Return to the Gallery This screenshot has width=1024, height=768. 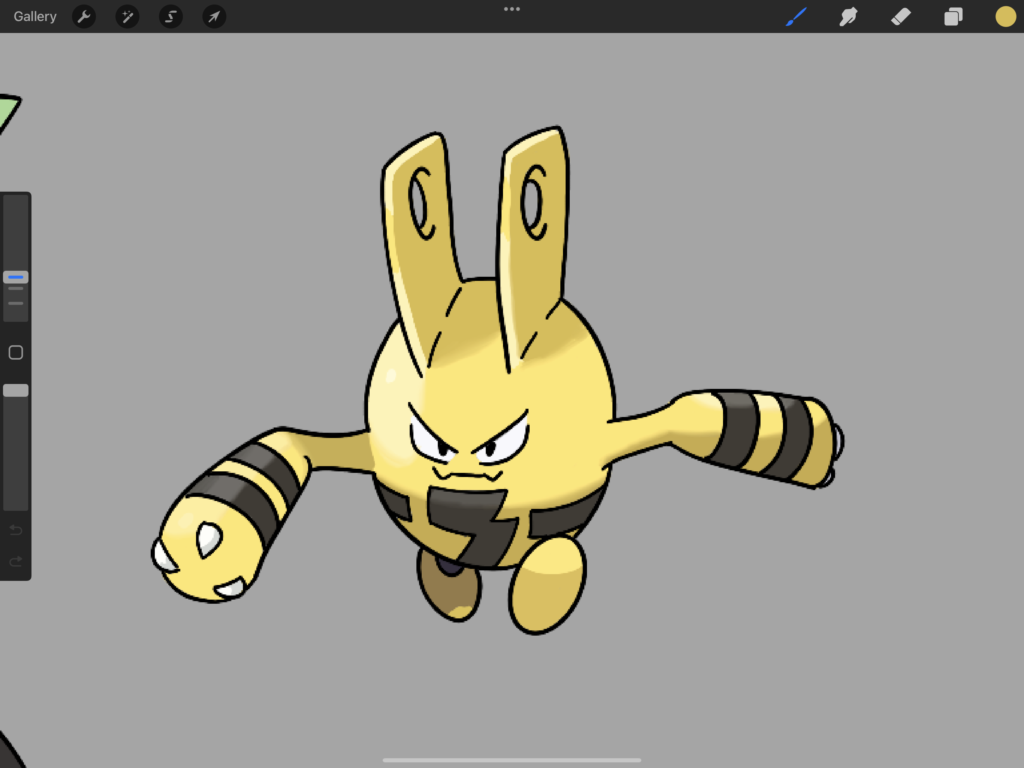[35, 16]
